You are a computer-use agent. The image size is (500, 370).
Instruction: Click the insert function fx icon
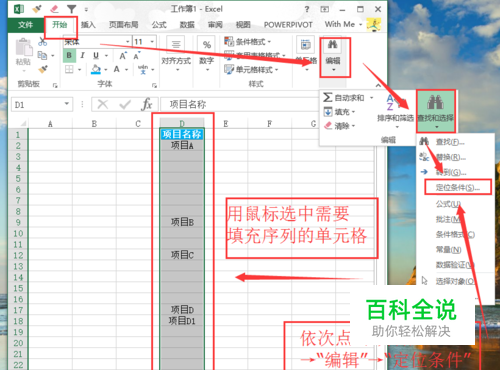point(147,105)
